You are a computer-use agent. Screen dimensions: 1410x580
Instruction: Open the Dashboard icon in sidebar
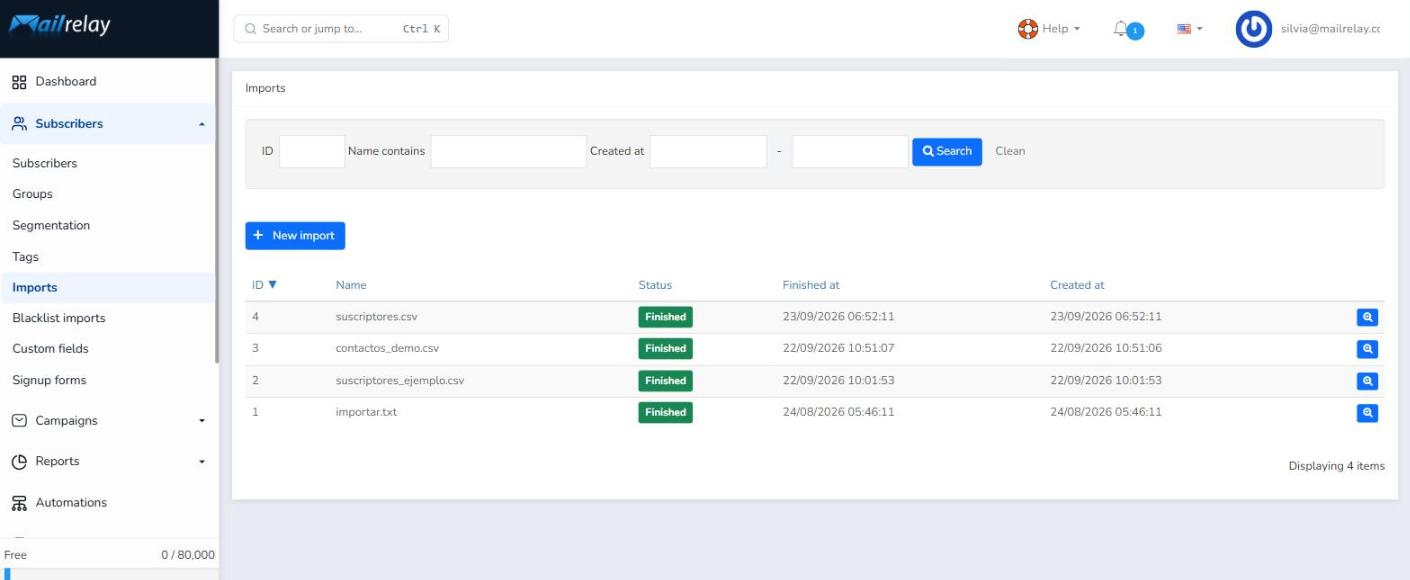(19, 82)
